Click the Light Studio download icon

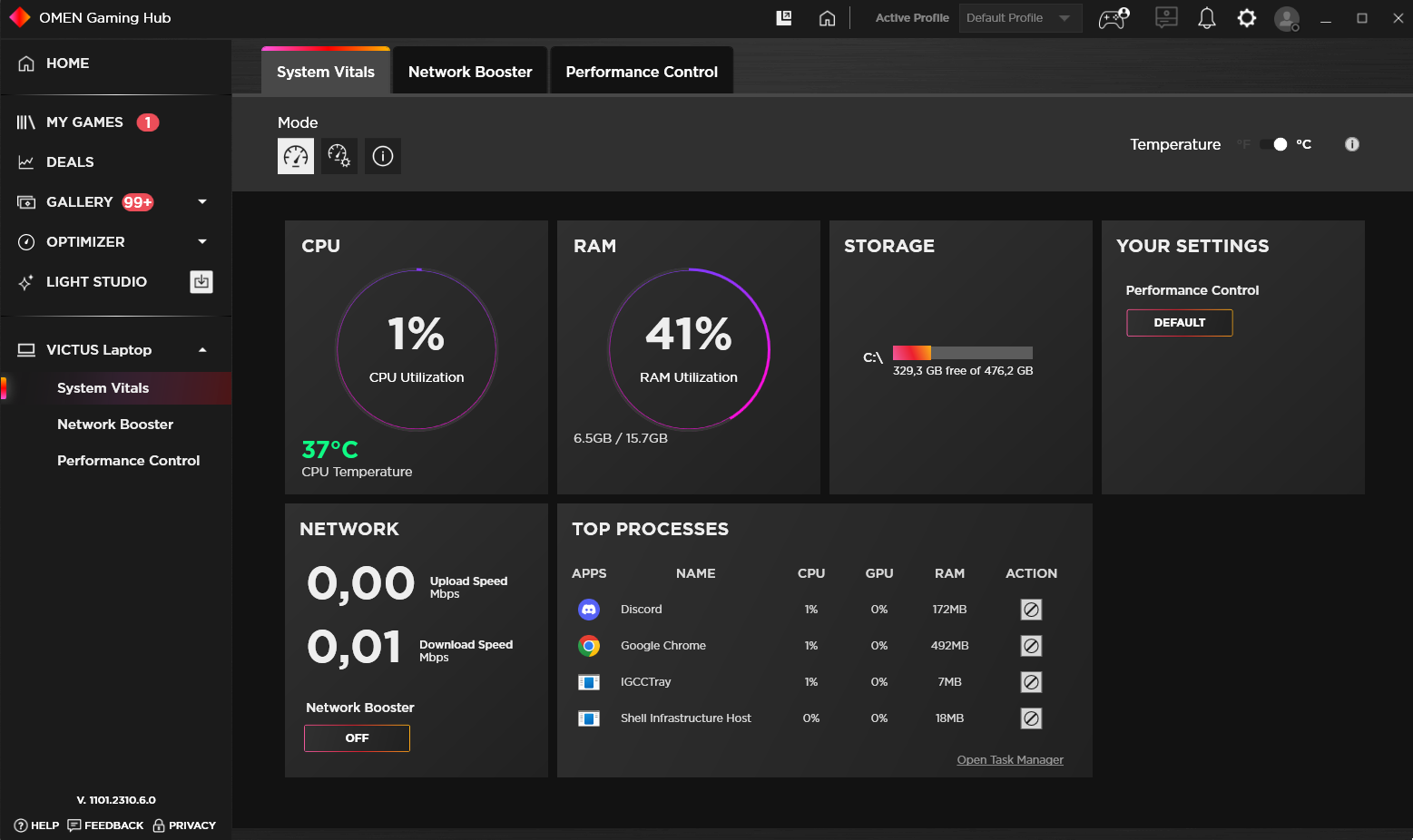tap(201, 282)
